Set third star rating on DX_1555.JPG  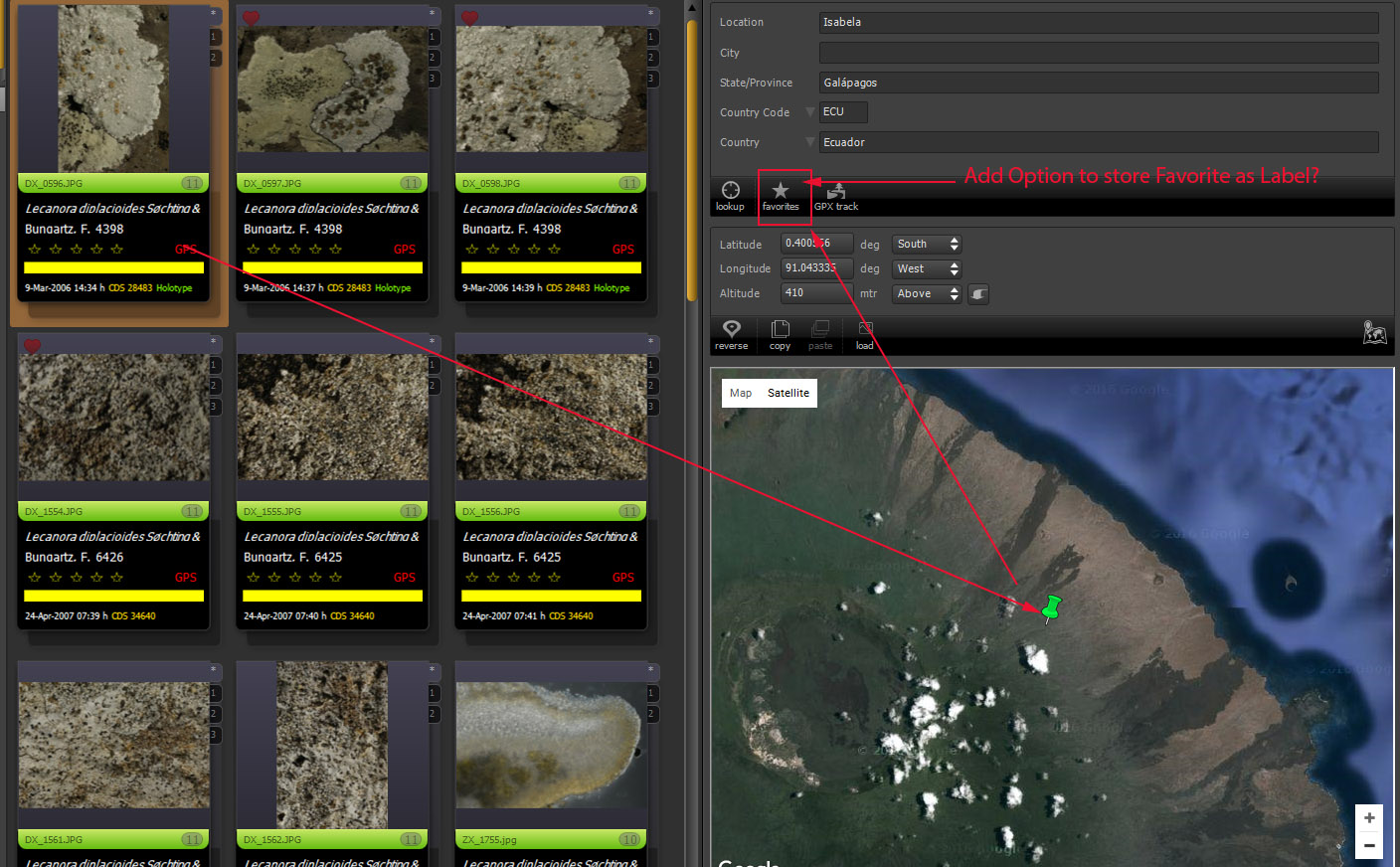tap(294, 578)
